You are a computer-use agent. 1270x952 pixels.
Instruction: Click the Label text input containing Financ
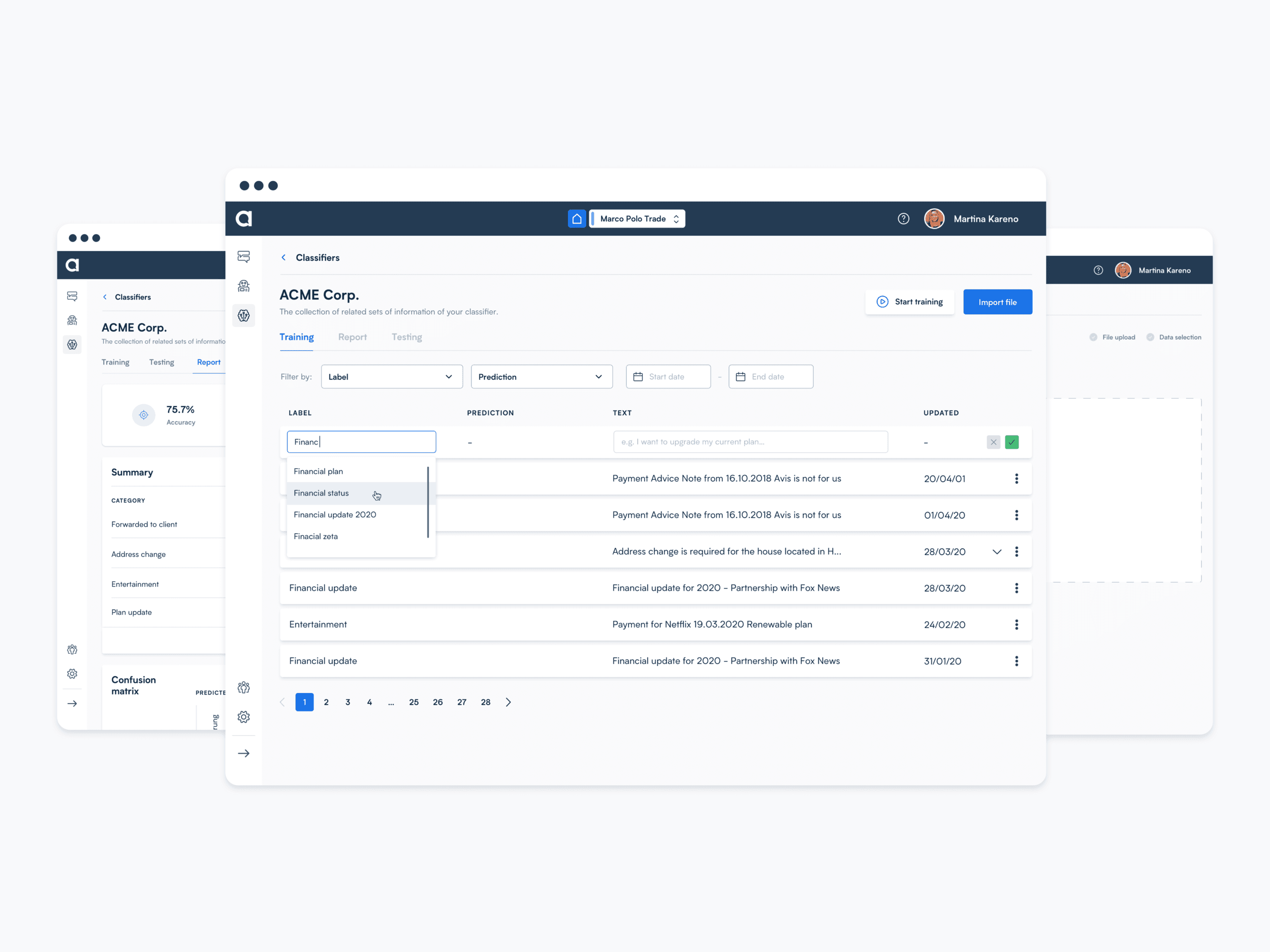coord(361,442)
